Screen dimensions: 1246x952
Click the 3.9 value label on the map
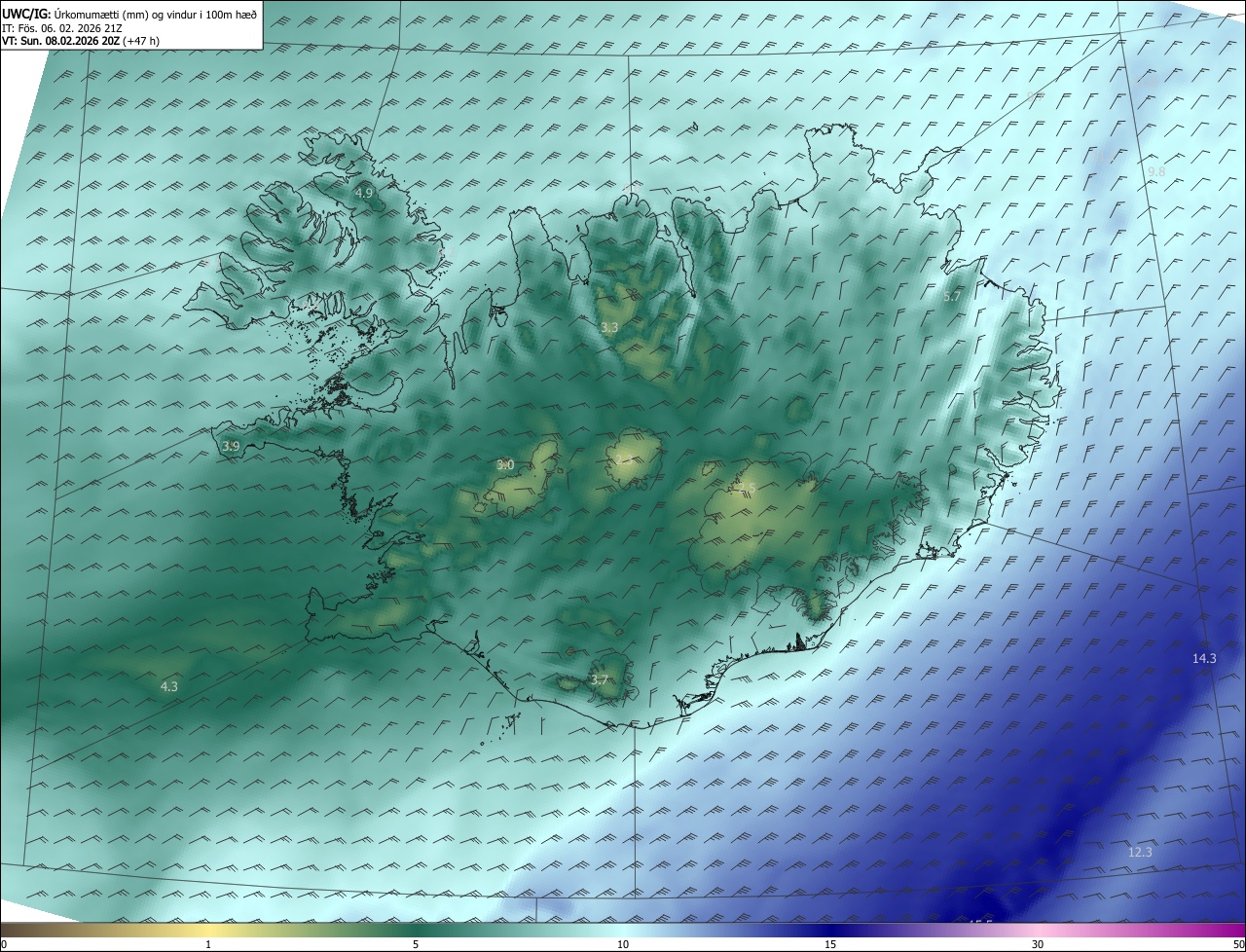231,447
